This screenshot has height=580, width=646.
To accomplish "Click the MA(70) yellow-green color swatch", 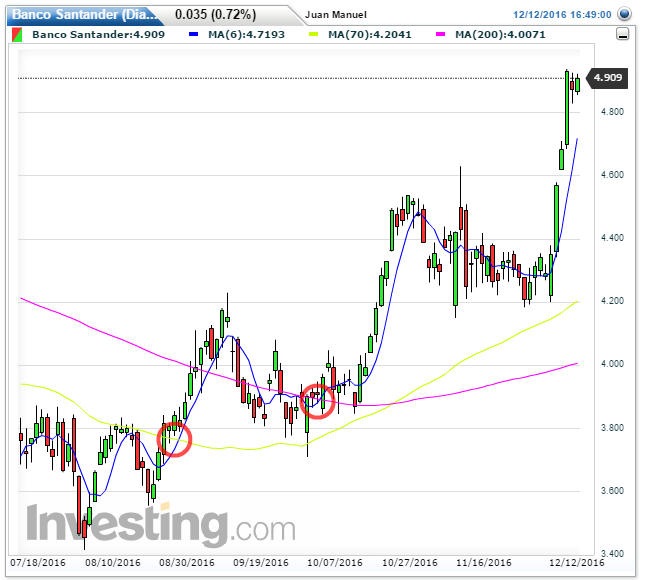I will [314, 35].
